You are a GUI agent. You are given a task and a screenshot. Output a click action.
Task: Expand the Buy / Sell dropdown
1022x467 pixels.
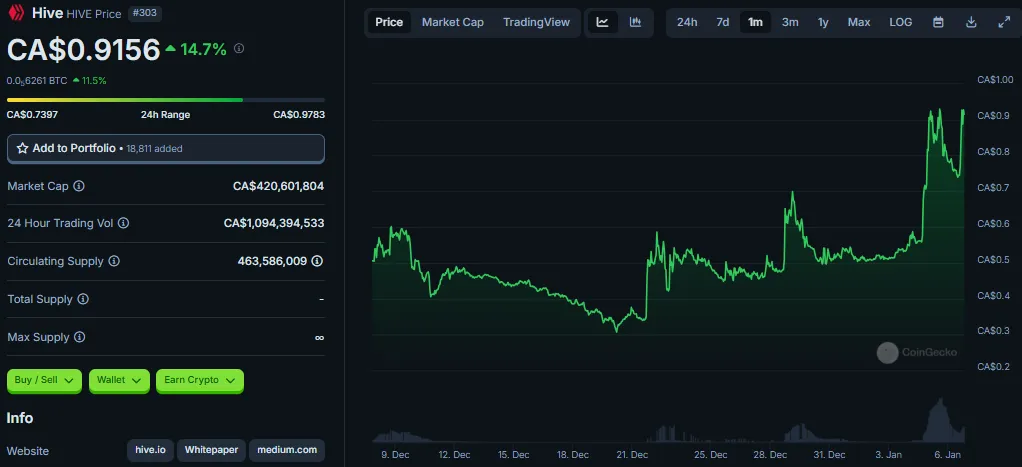[x=44, y=380]
